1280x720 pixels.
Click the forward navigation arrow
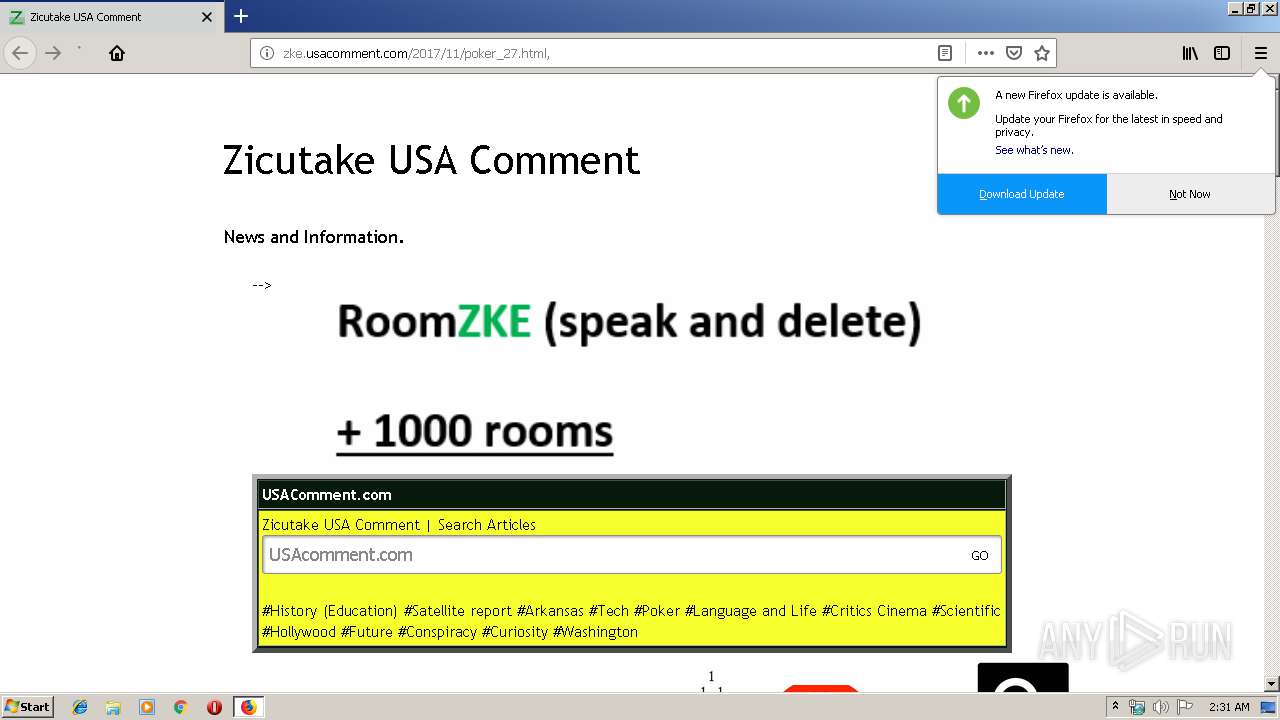tap(53, 53)
